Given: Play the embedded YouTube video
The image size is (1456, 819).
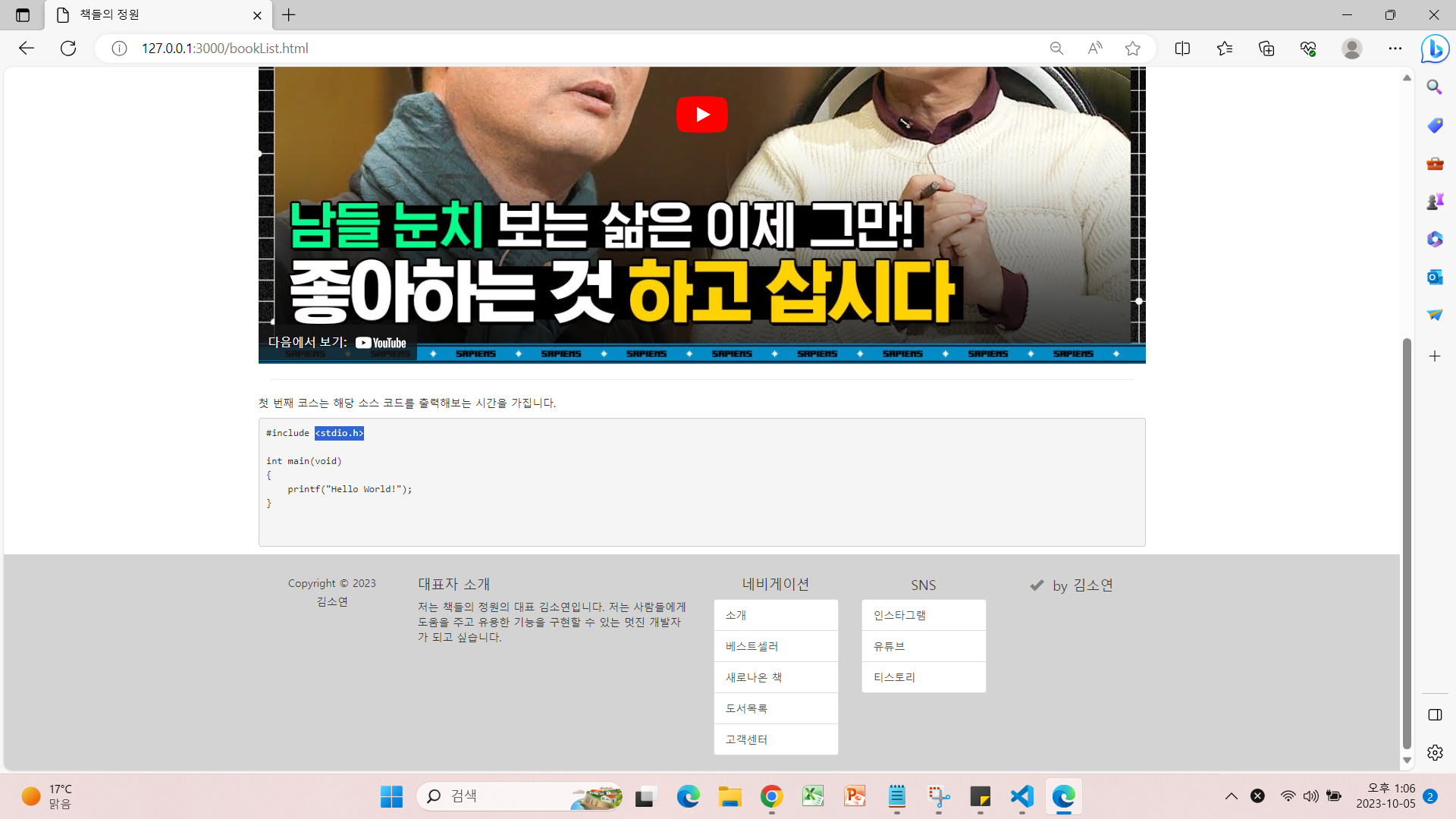Looking at the screenshot, I should 701,115.
